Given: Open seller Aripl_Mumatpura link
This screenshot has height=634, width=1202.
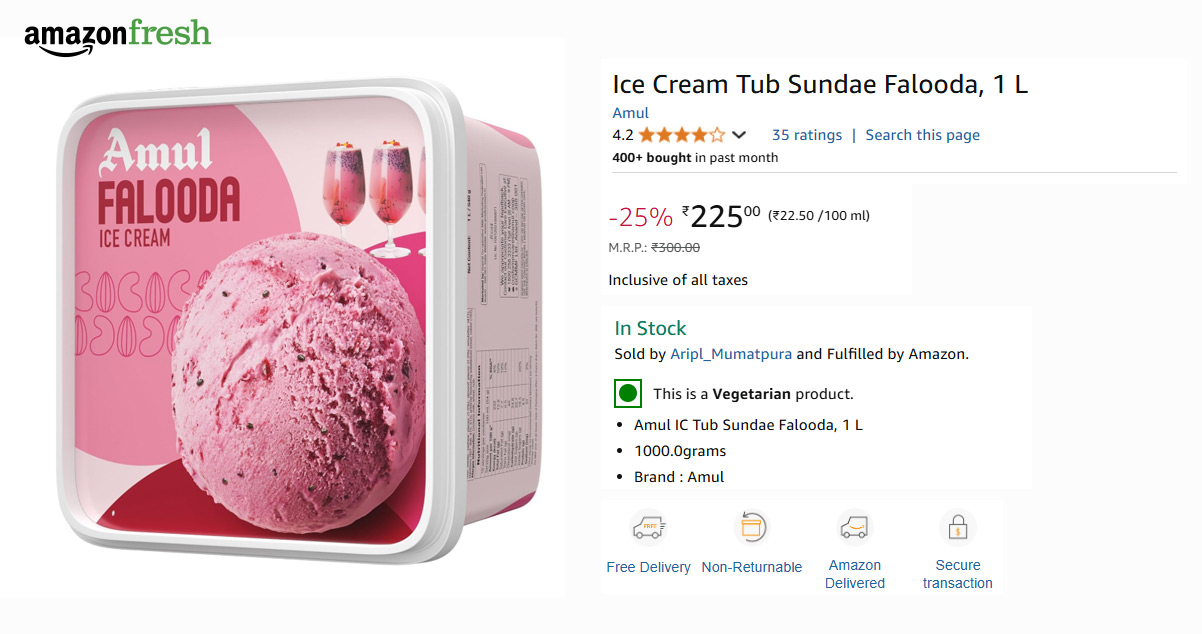Looking at the screenshot, I should 731,354.
